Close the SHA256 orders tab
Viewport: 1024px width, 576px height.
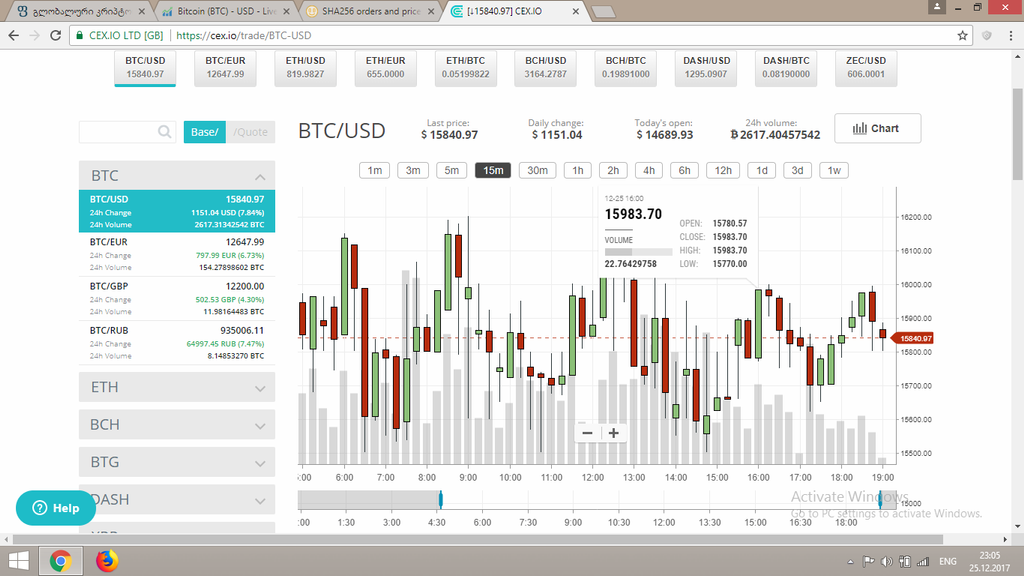tap(431, 11)
